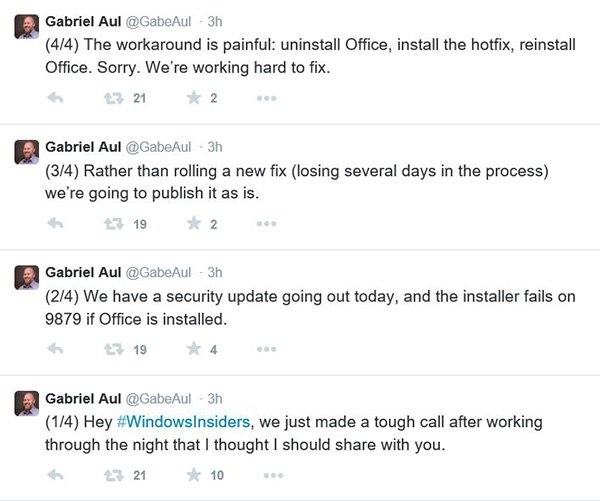Image resolution: width=600 pixels, height=501 pixels.
Task: Open more options on the (1/4) tweet
Action: click(x=273, y=476)
